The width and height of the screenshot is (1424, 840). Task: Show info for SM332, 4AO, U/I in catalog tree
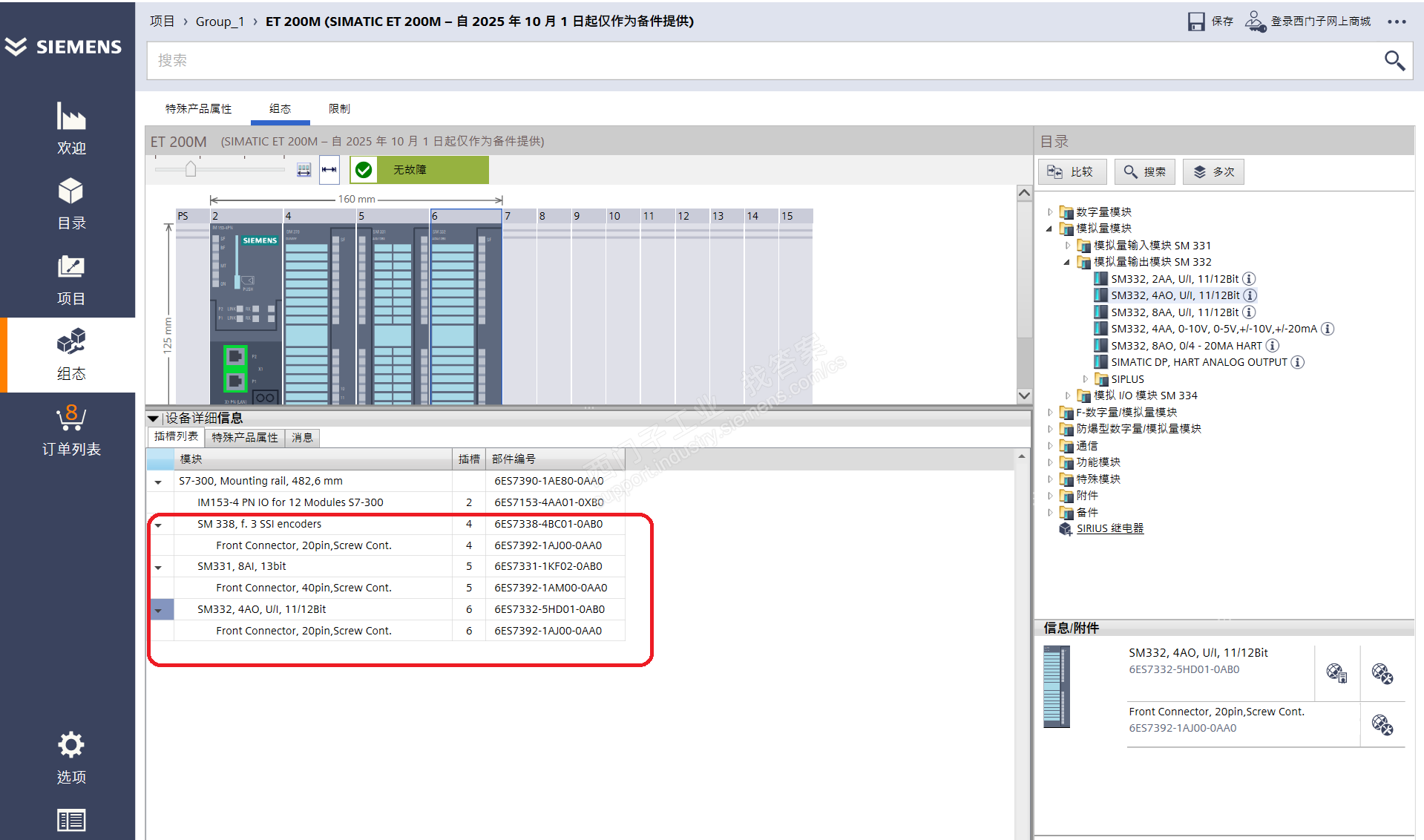pos(1250,295)
